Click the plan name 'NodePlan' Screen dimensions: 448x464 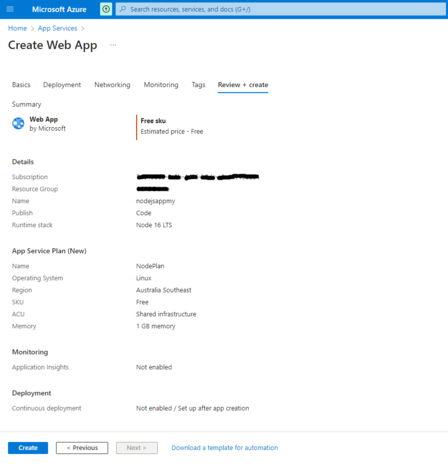point(150,266)
